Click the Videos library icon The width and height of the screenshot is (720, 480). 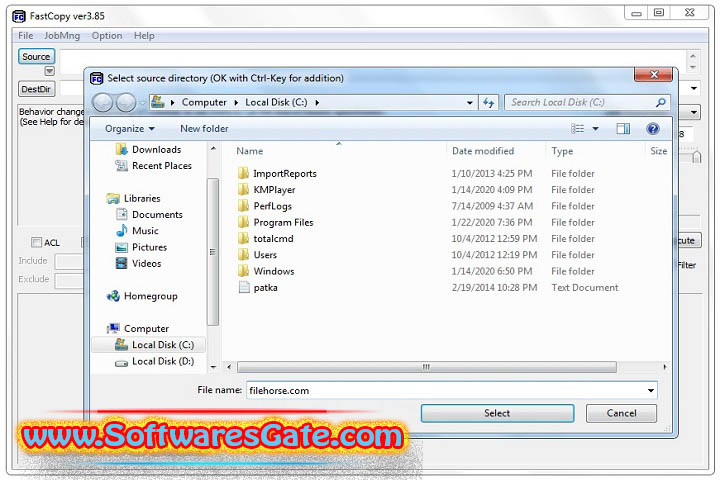pyautogui.click(x=122, y=263)
